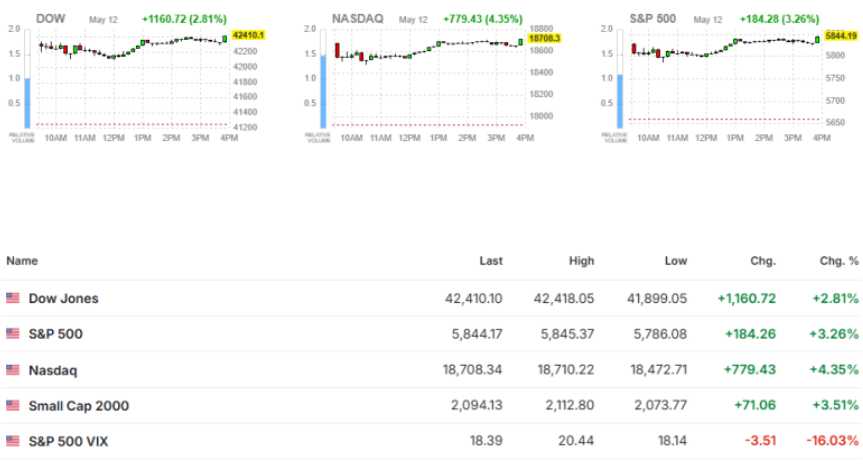Click Dow Jones last value 42,410.10

473,298
